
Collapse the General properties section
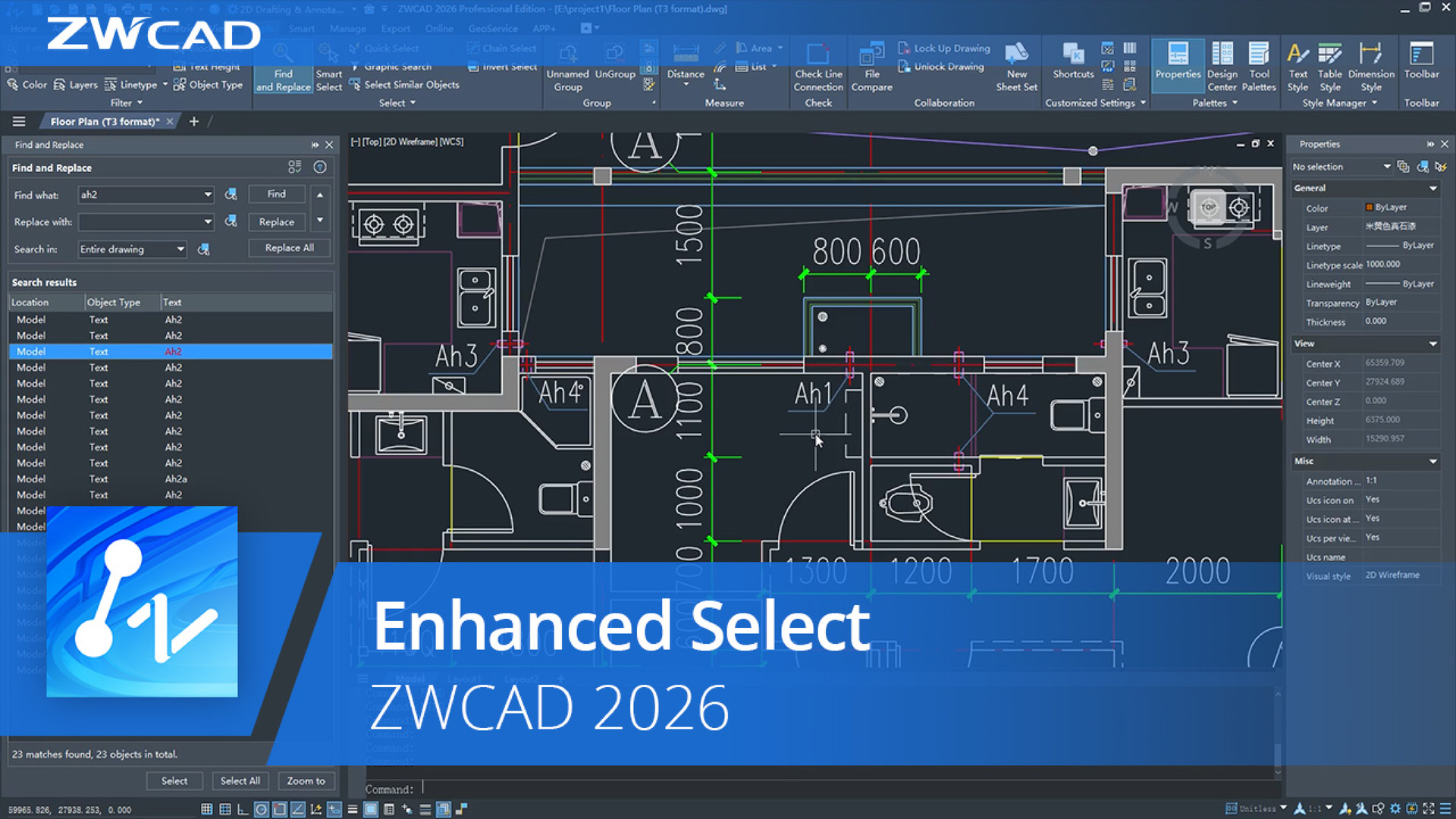click(1433, 188)
